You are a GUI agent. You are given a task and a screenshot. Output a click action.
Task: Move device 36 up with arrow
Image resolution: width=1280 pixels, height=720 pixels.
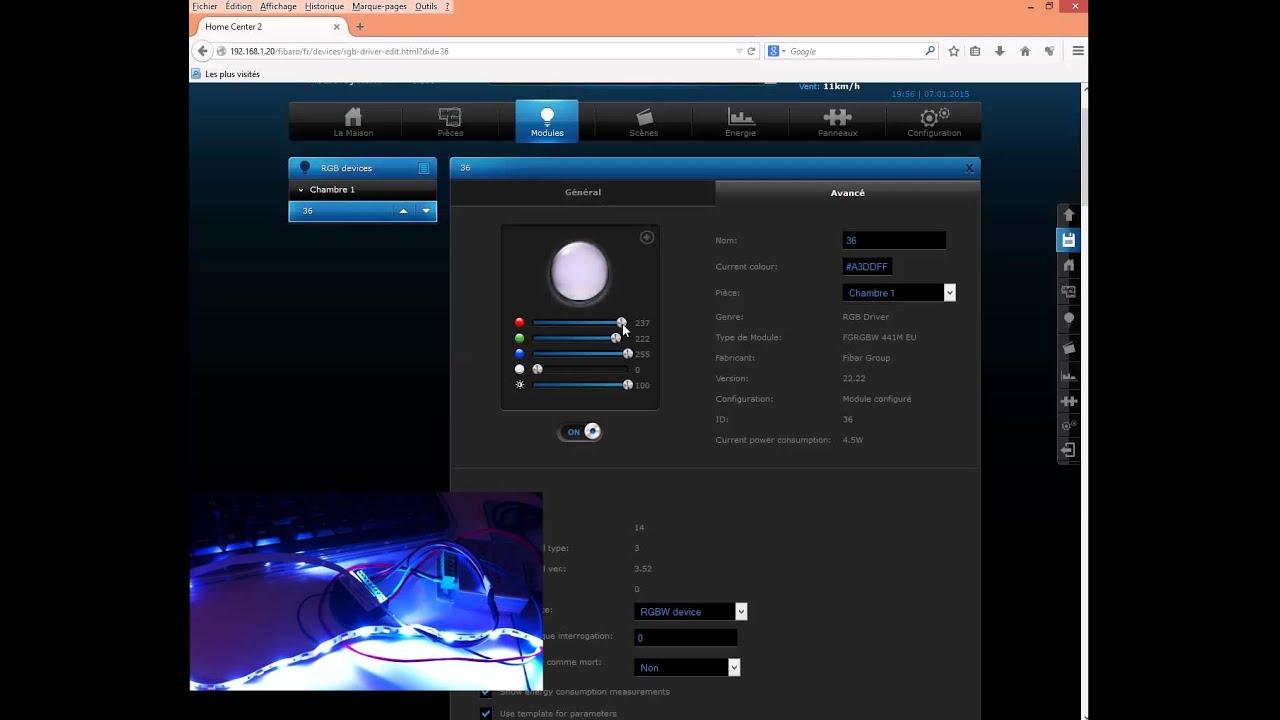(x=403, y=211)
